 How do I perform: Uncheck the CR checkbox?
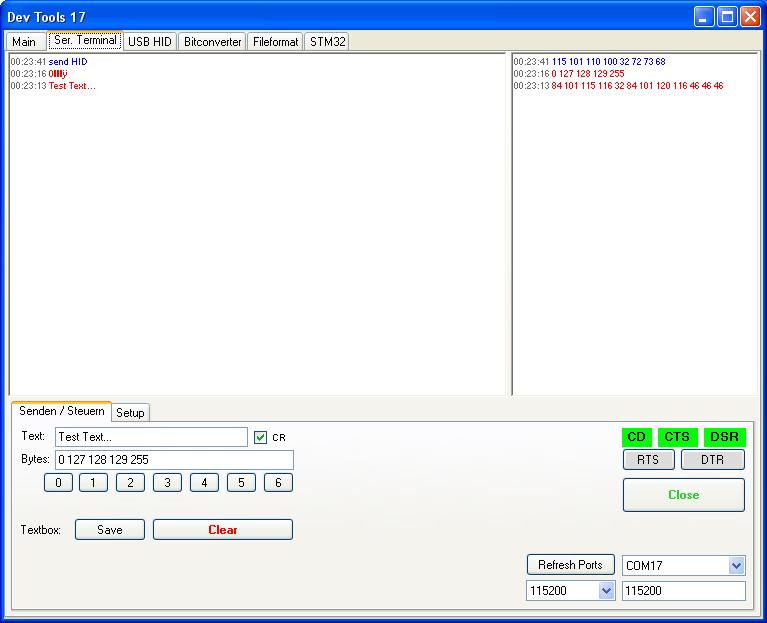[x=261, y=437]
